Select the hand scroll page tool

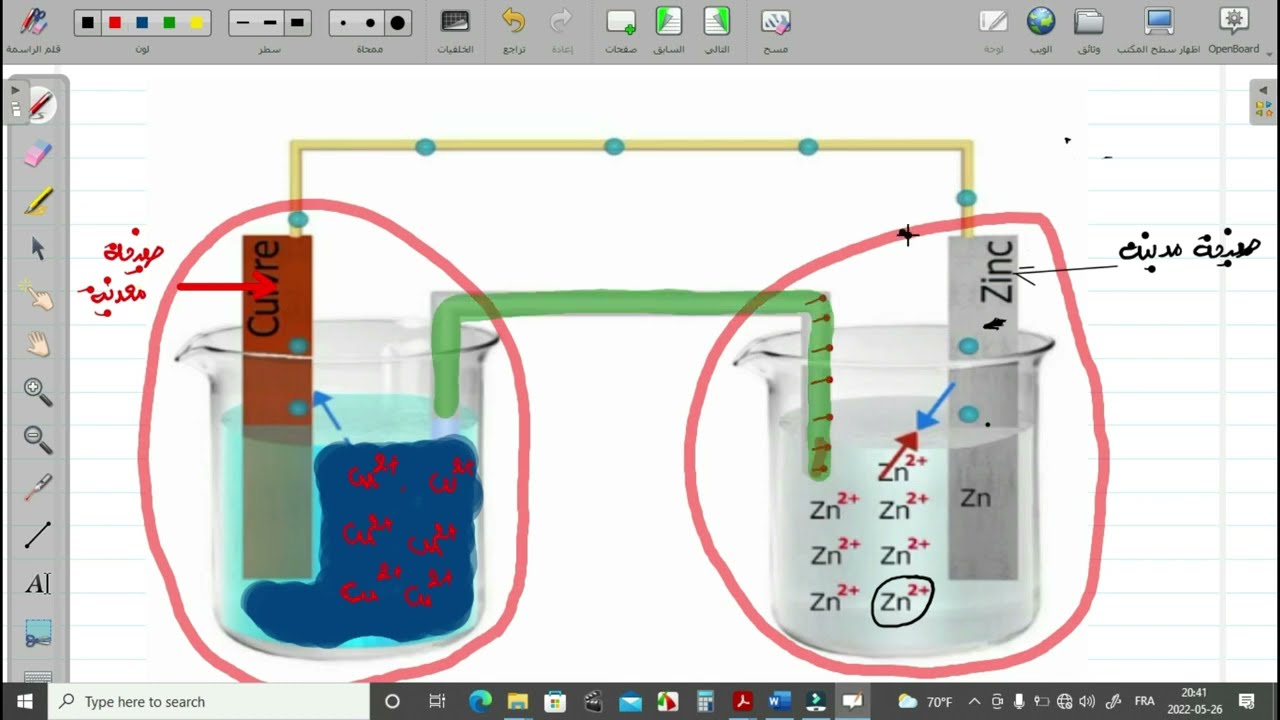coord(38,344)
